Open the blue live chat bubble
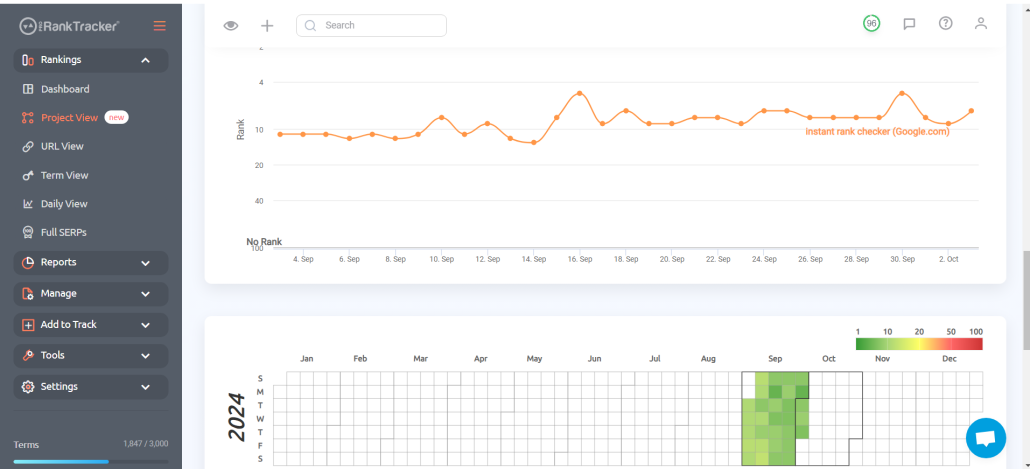1030x469 pixels. [x=986, y=438]
